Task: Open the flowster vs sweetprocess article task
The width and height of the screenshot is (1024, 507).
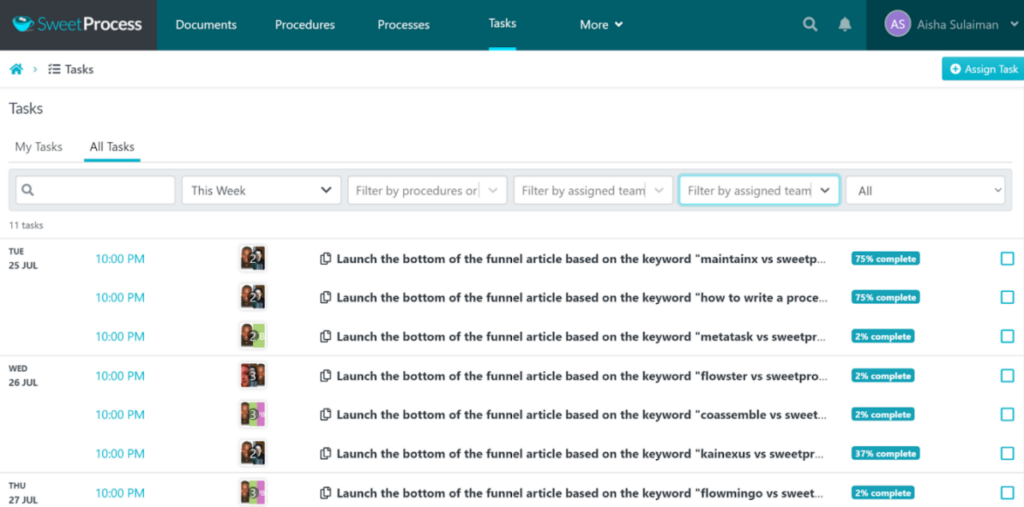Action: coord(582,376)
